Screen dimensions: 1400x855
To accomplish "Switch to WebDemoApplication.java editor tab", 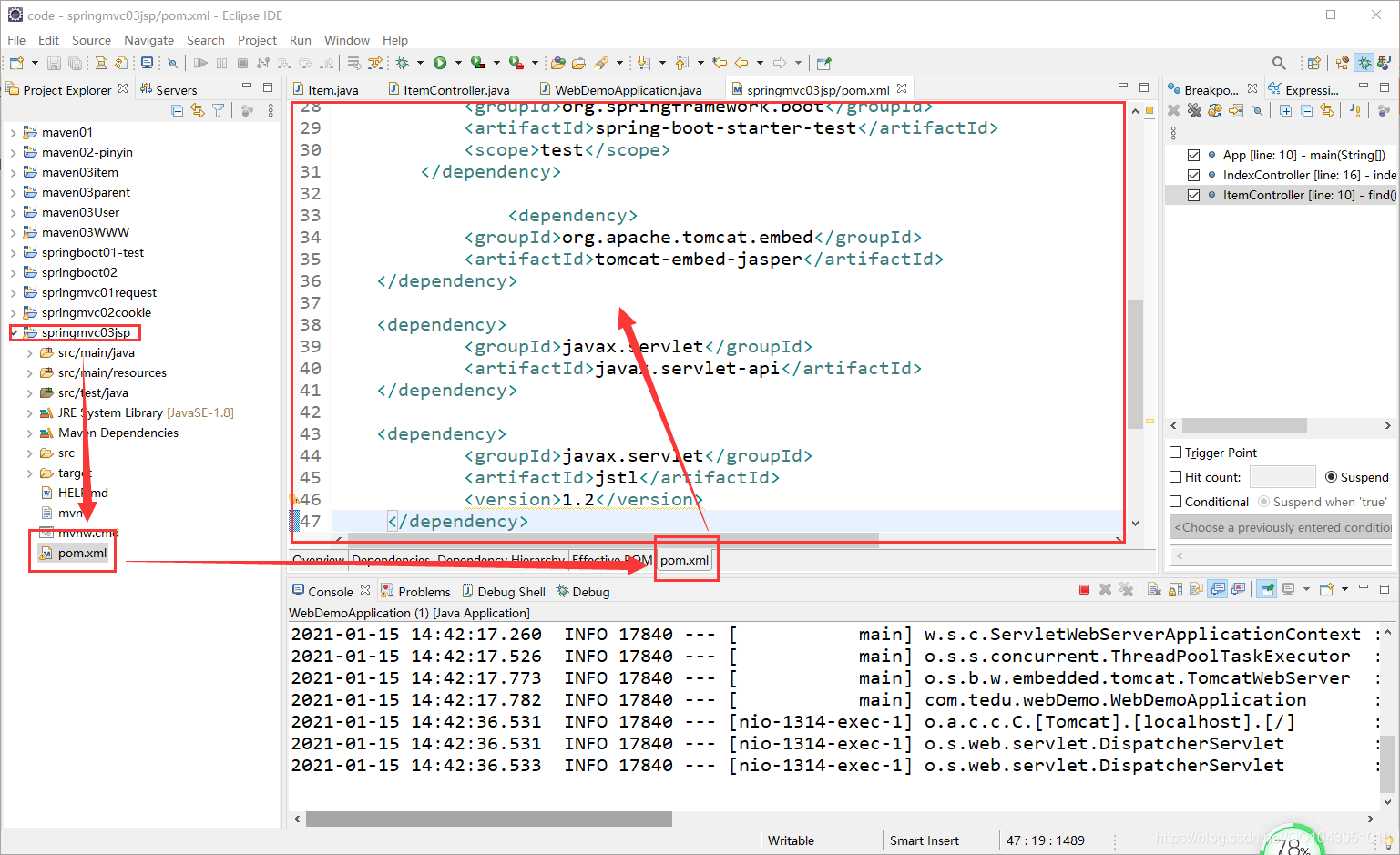I will 619,89.
